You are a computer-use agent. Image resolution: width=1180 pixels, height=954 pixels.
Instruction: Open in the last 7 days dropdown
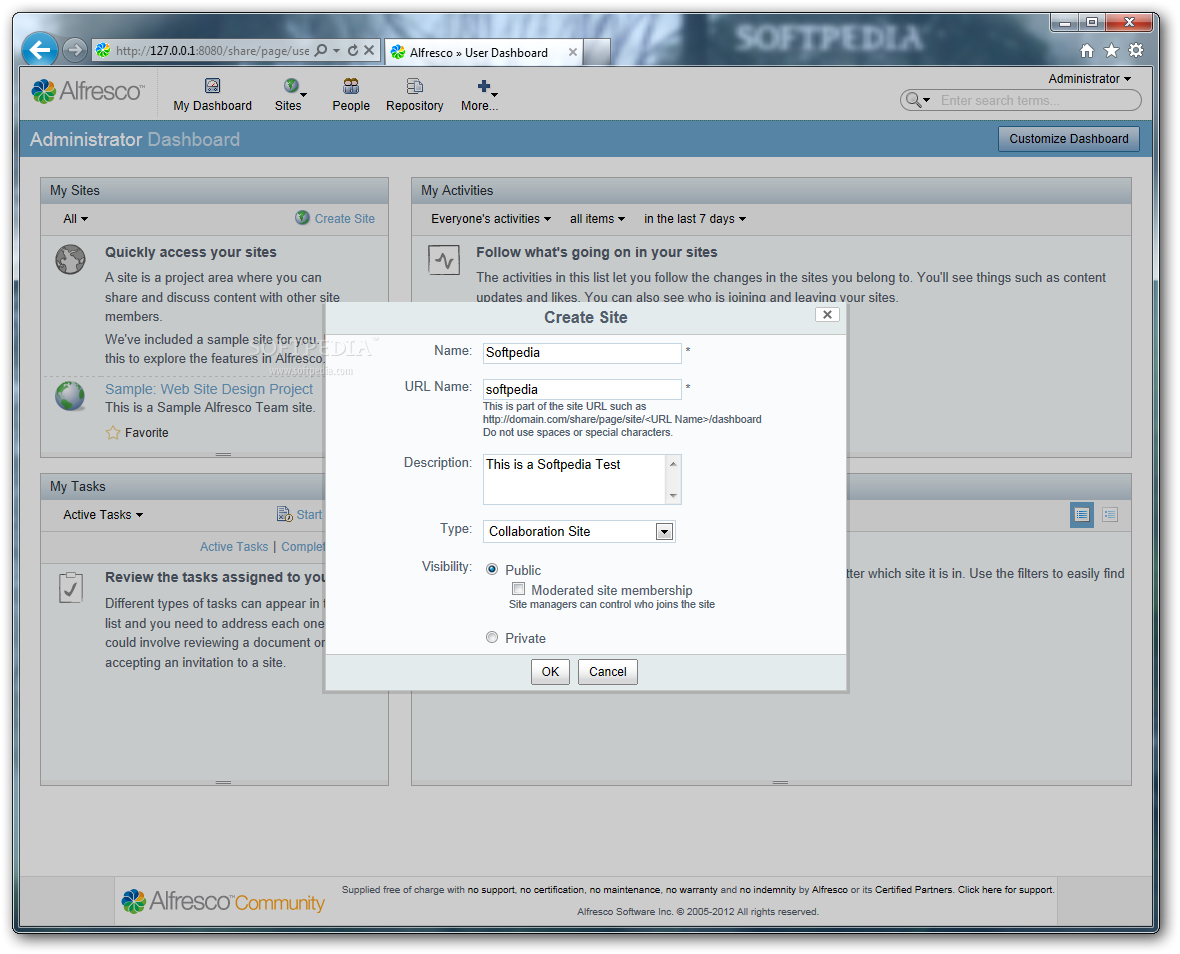point(695,219)
